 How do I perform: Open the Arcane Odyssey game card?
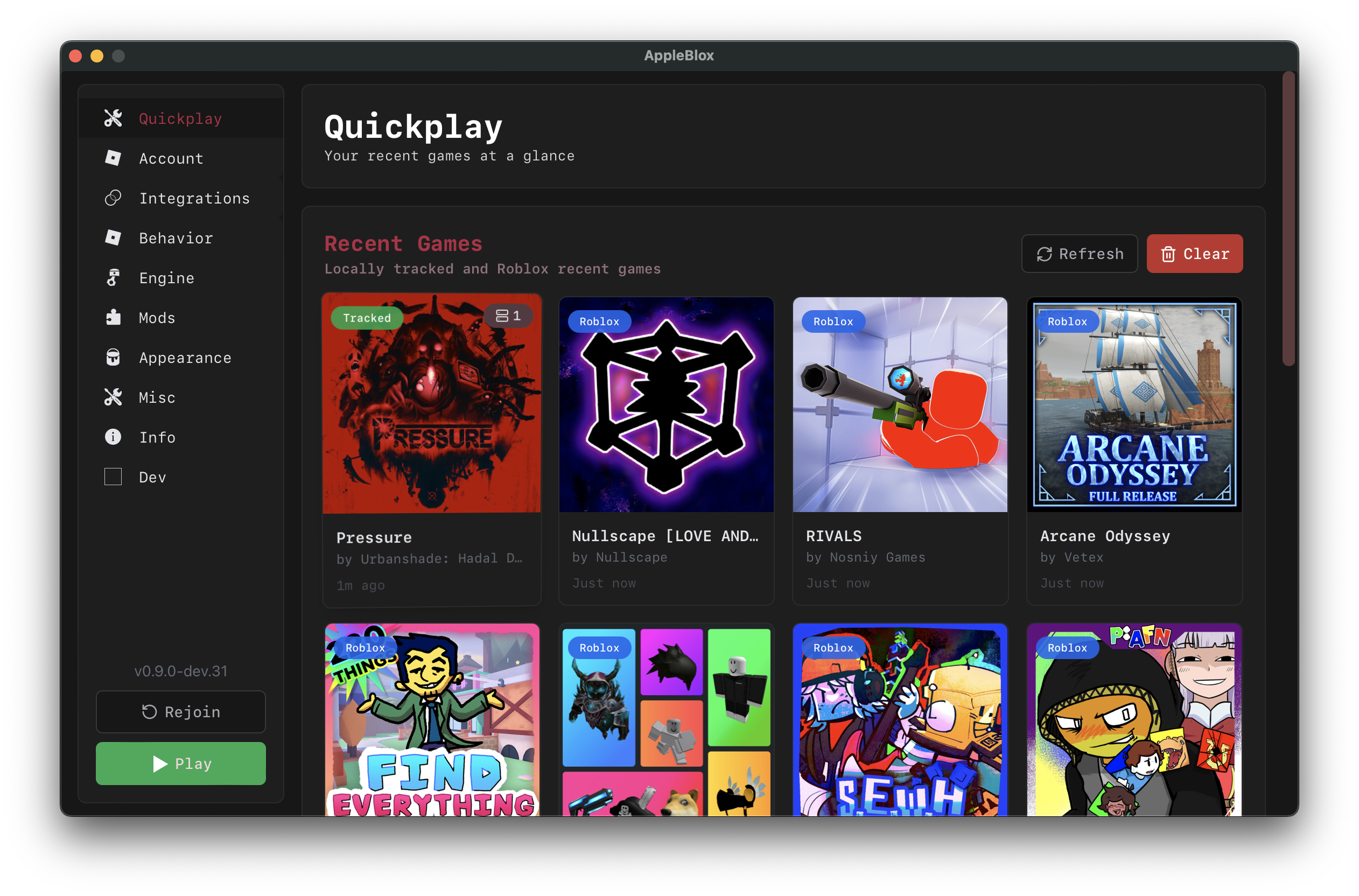(x=1134, y=450)
